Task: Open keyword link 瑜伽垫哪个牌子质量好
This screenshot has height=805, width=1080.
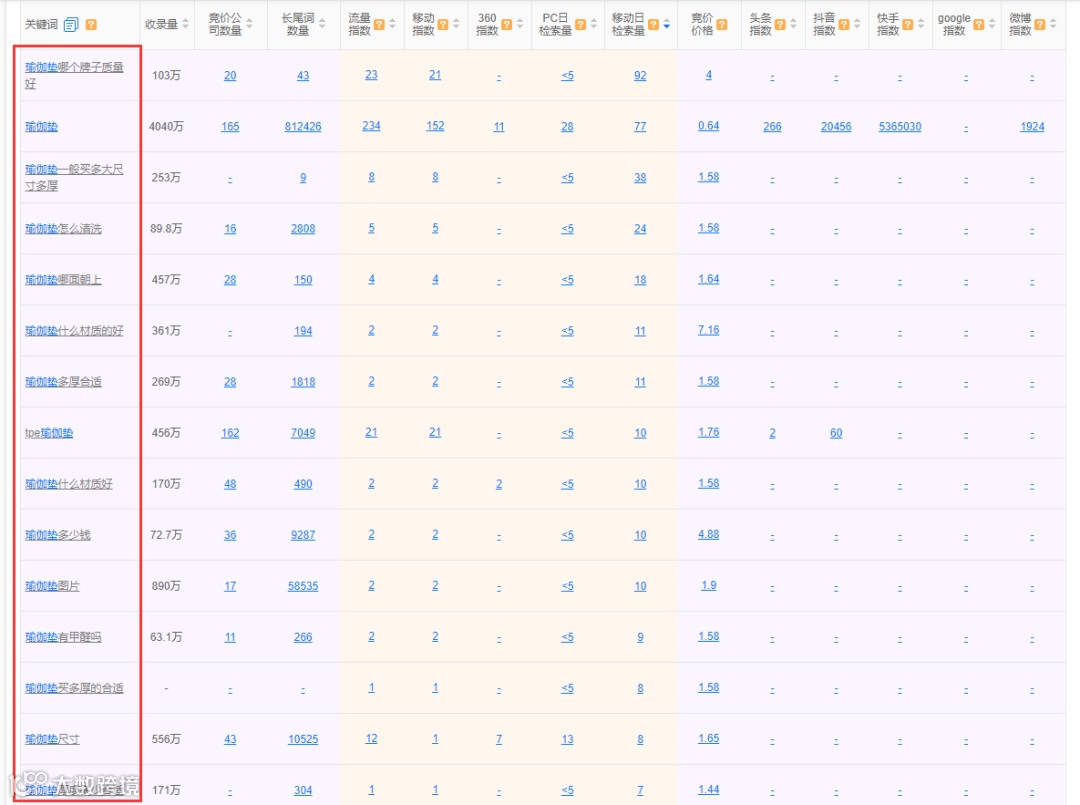Action: pyautogui.click(x=74, y=75)
